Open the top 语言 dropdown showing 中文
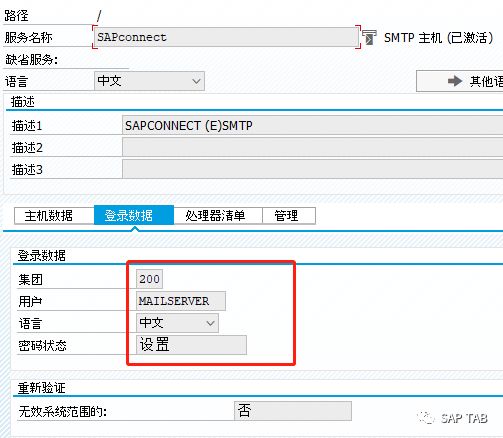This screenshot has width=503, height=438. (x=149, y=81)
